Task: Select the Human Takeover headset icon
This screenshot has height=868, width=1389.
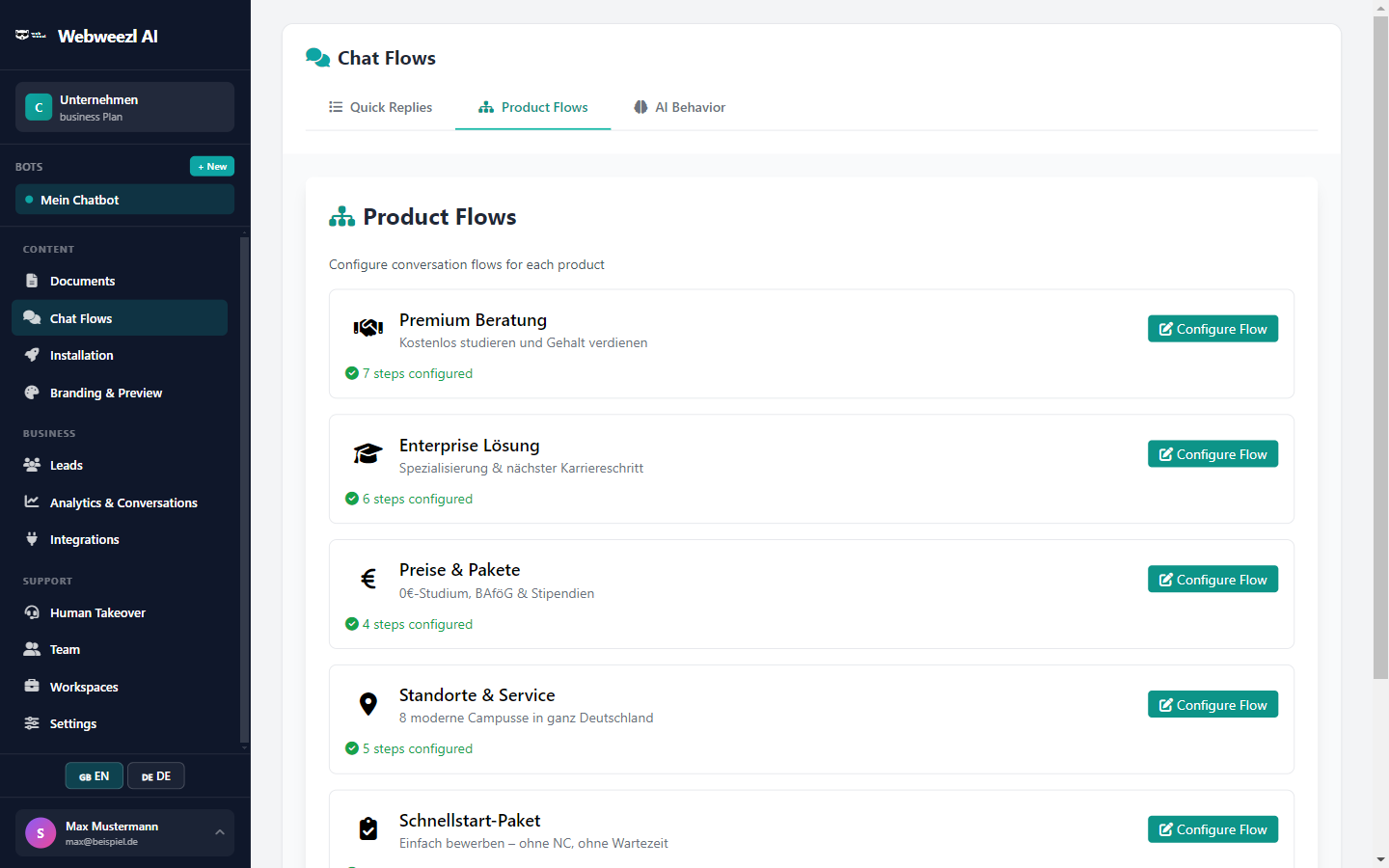Action: pyautogui.click(x=34, y=612)
